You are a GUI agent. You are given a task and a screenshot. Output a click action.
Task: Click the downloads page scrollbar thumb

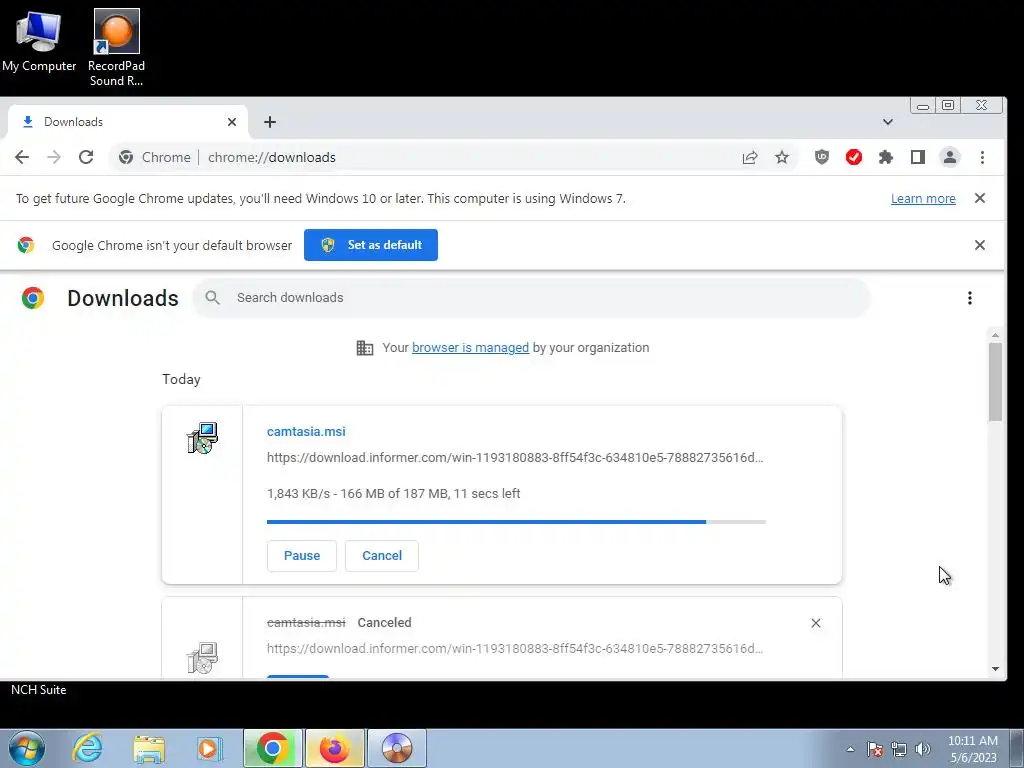pos(995,383)
